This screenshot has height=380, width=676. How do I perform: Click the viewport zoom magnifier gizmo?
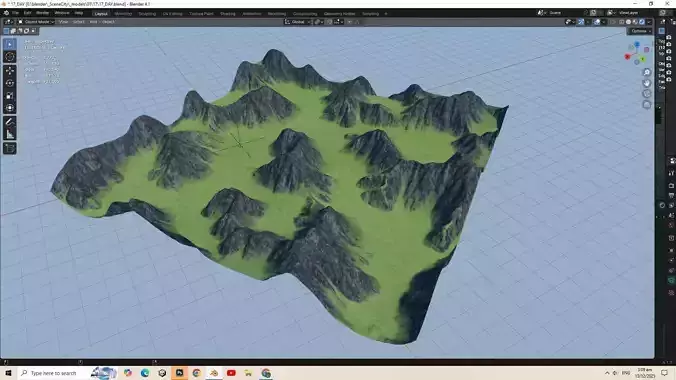click(x=647, y=72)
